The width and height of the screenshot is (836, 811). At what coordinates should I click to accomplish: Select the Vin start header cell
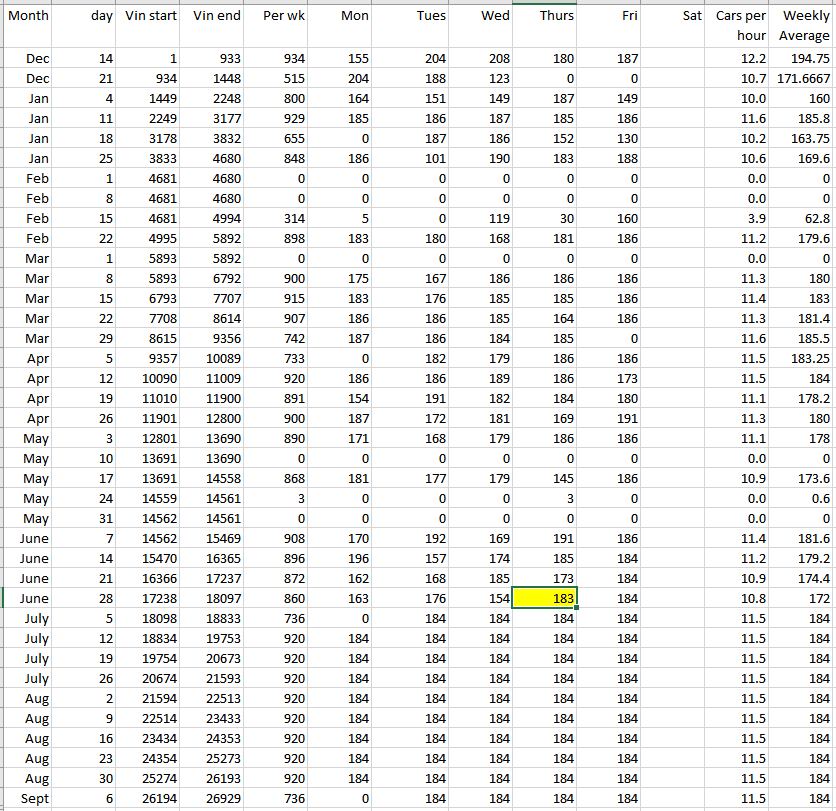point(151,16)
